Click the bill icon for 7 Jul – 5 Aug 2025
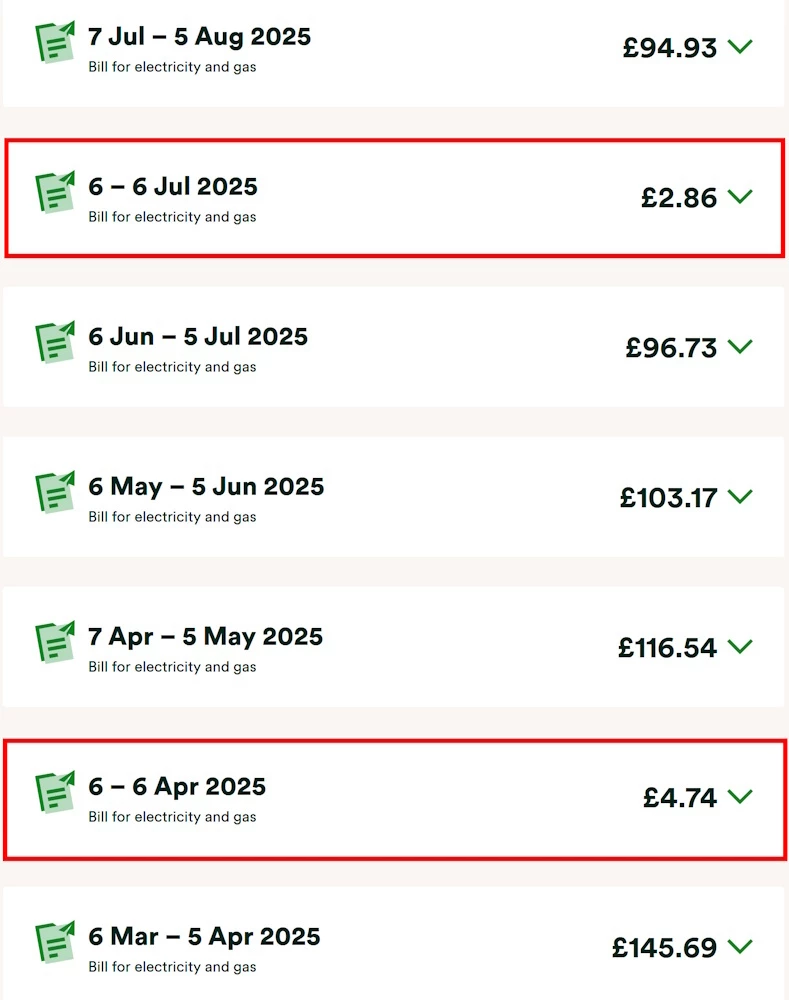Image resolution: width=789 pixels, height=1000 pixels. pyautogui.click(x=55, y=42)
